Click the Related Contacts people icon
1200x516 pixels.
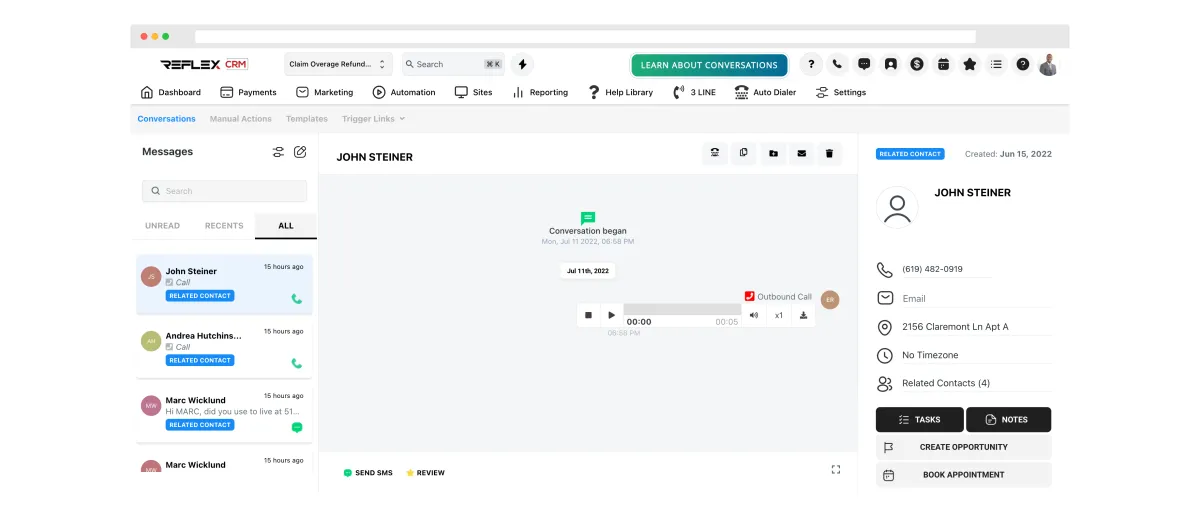pyautogui.click(x=884, y=383)
